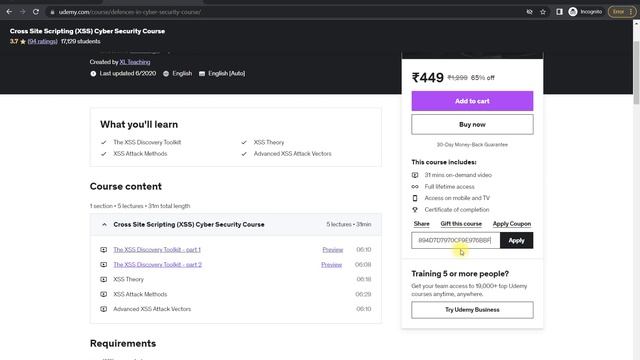This screenshot has width=640, height=360.
Task: Open the side panel icon in toolbar
Action: coord(559,12)
